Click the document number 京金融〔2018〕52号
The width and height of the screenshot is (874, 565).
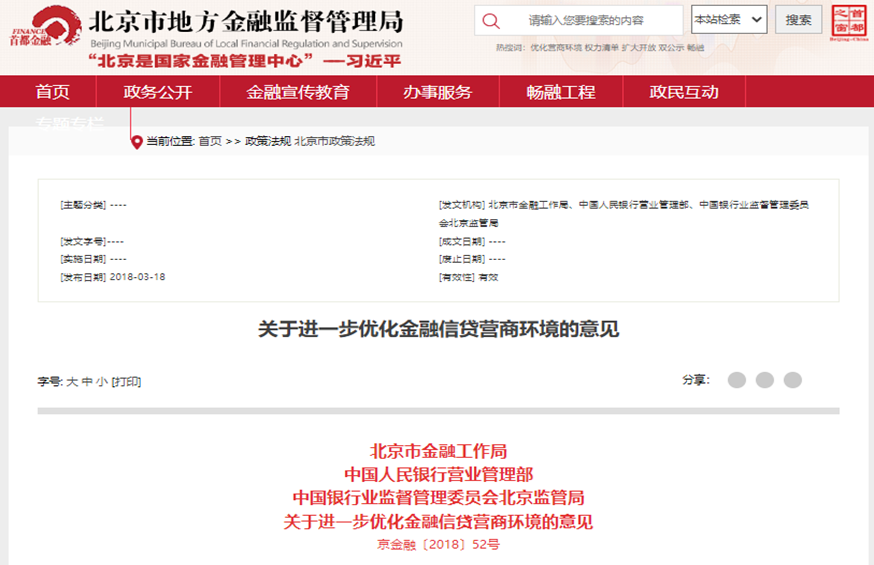tap(438, 544)
